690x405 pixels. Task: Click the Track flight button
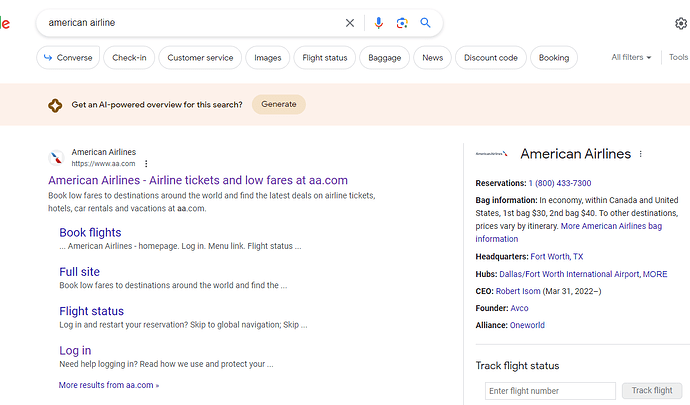click(x=652, y=390)
